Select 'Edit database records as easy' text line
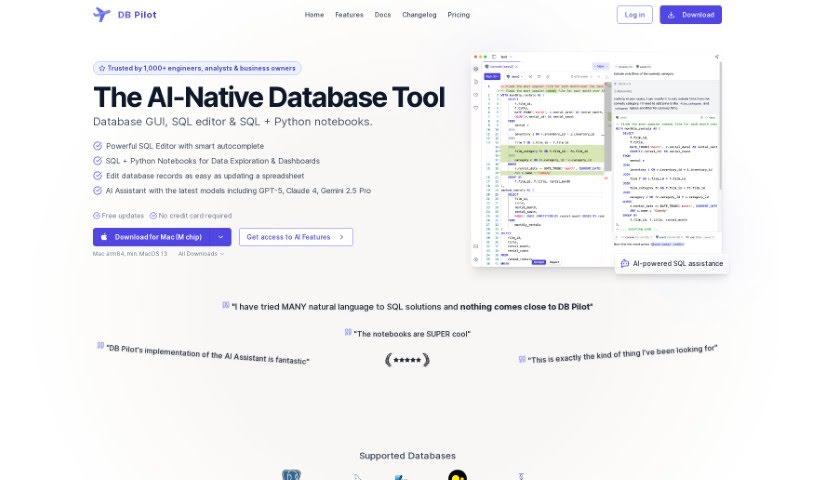815x480 pixels. point(205,176)
